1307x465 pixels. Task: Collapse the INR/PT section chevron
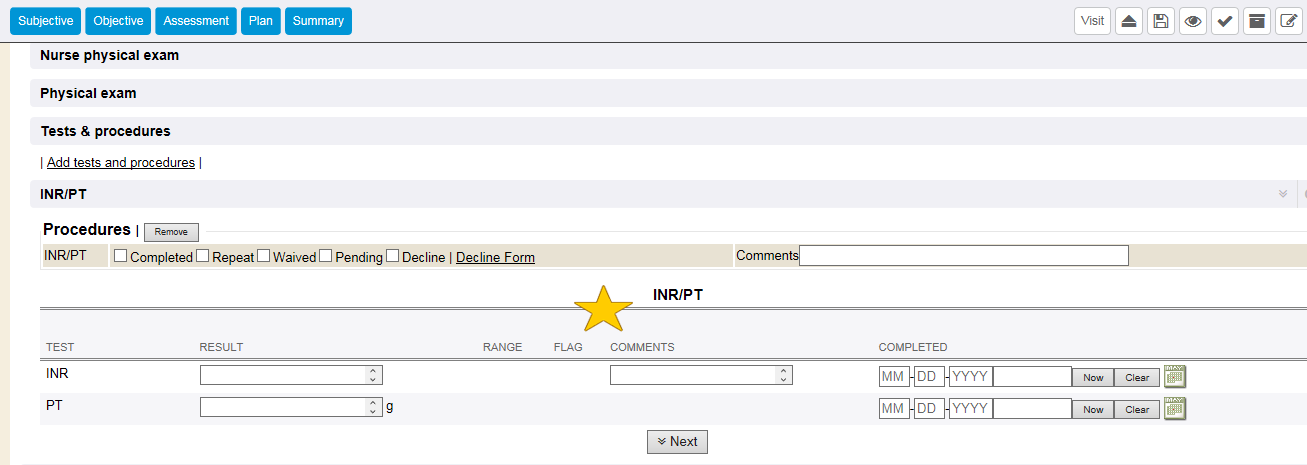click(x=1283, y=194)
